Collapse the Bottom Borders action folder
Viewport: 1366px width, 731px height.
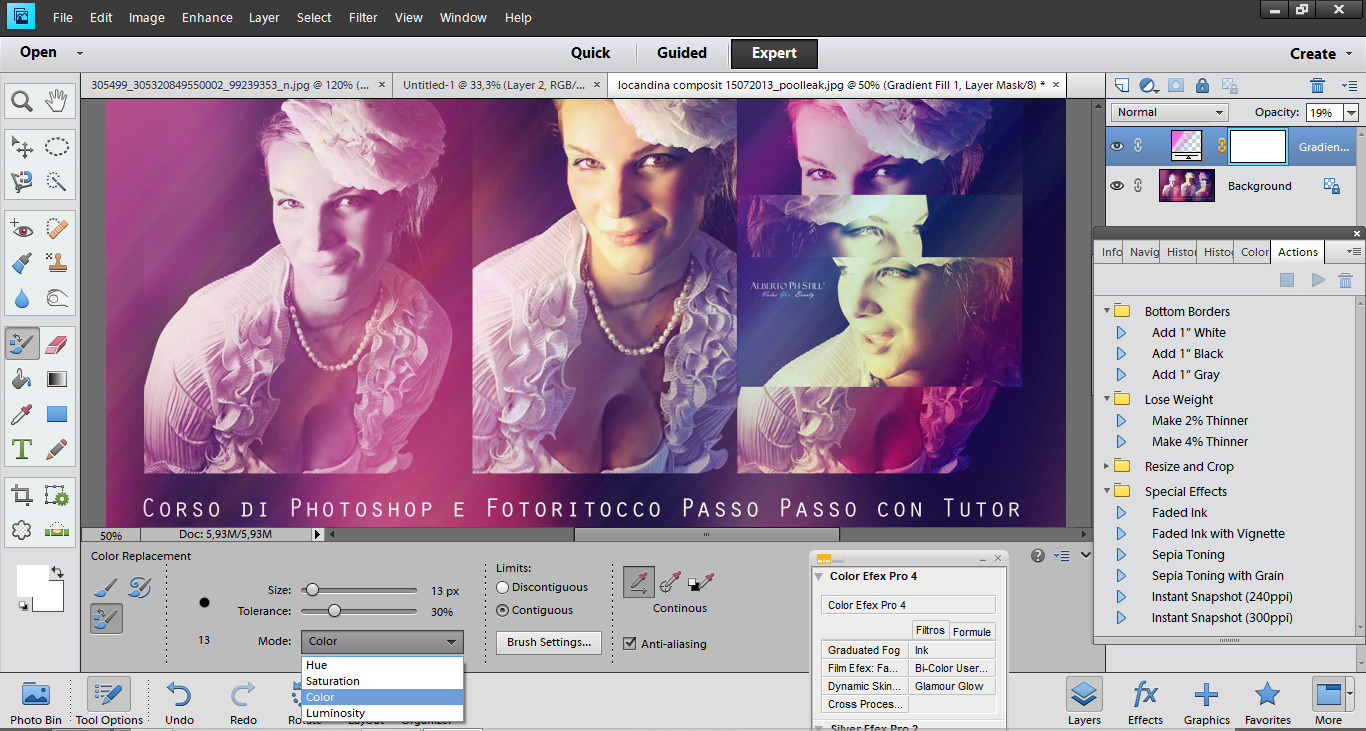pos(1107,311)
